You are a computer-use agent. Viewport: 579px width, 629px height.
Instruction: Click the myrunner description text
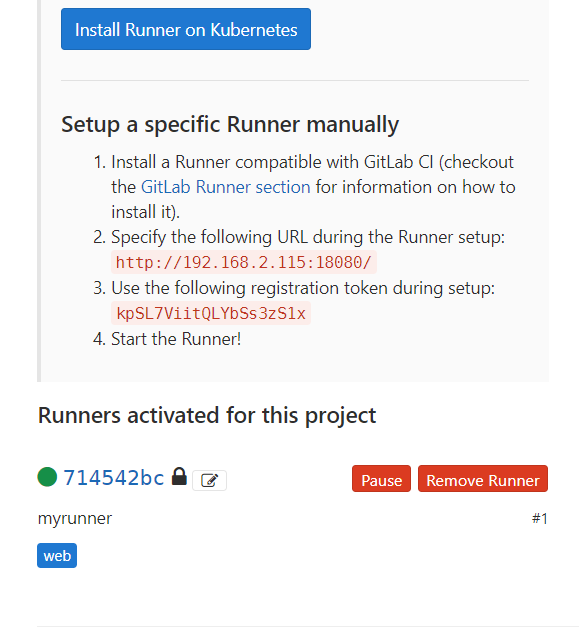(75, 519)
